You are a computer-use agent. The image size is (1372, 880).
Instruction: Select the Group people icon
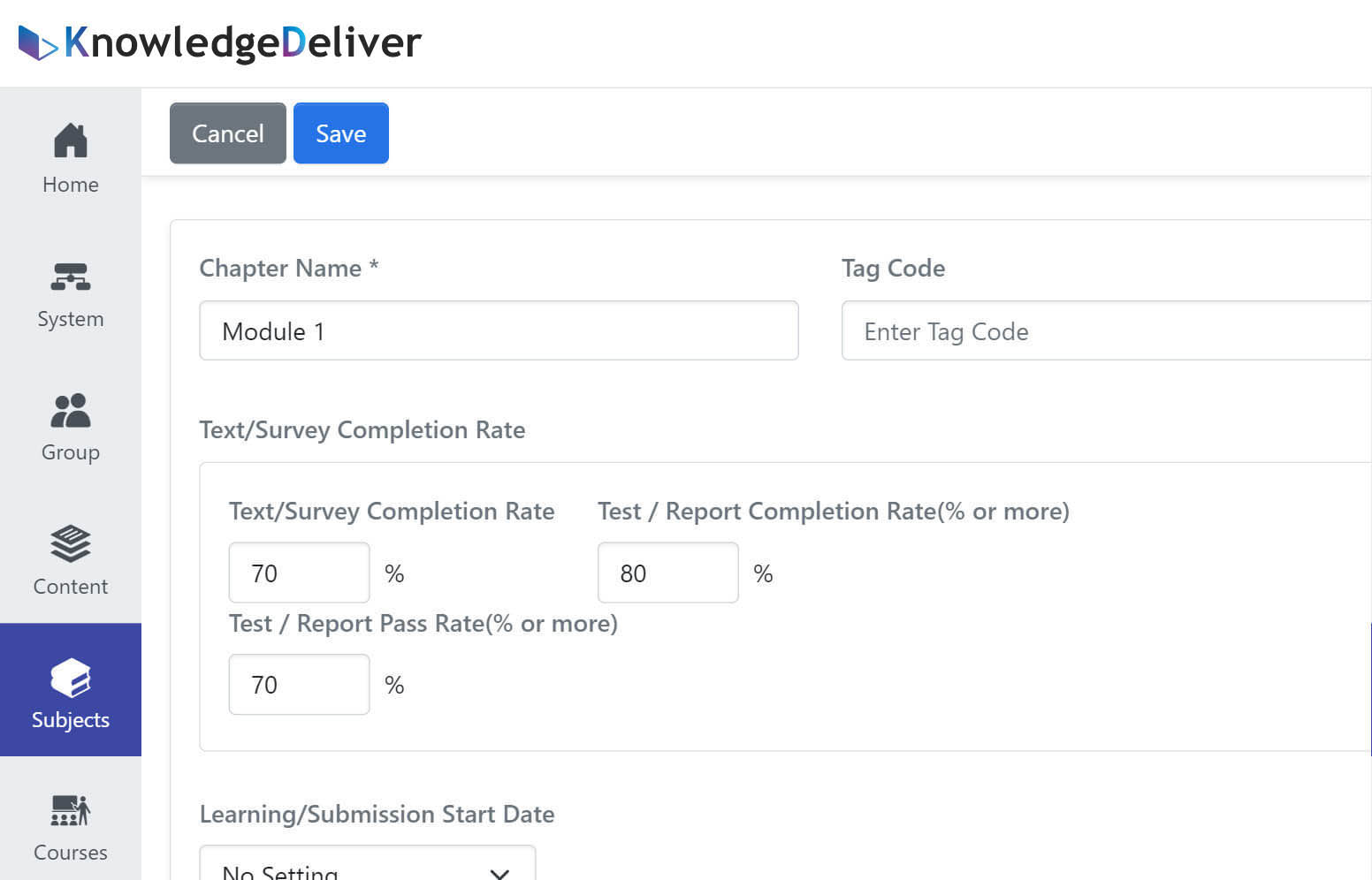point(71,411)
